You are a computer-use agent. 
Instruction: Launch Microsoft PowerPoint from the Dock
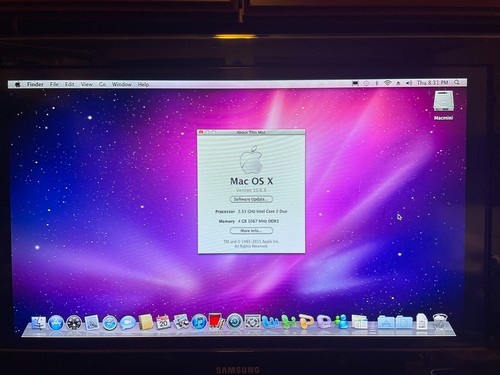pos(306,322)
